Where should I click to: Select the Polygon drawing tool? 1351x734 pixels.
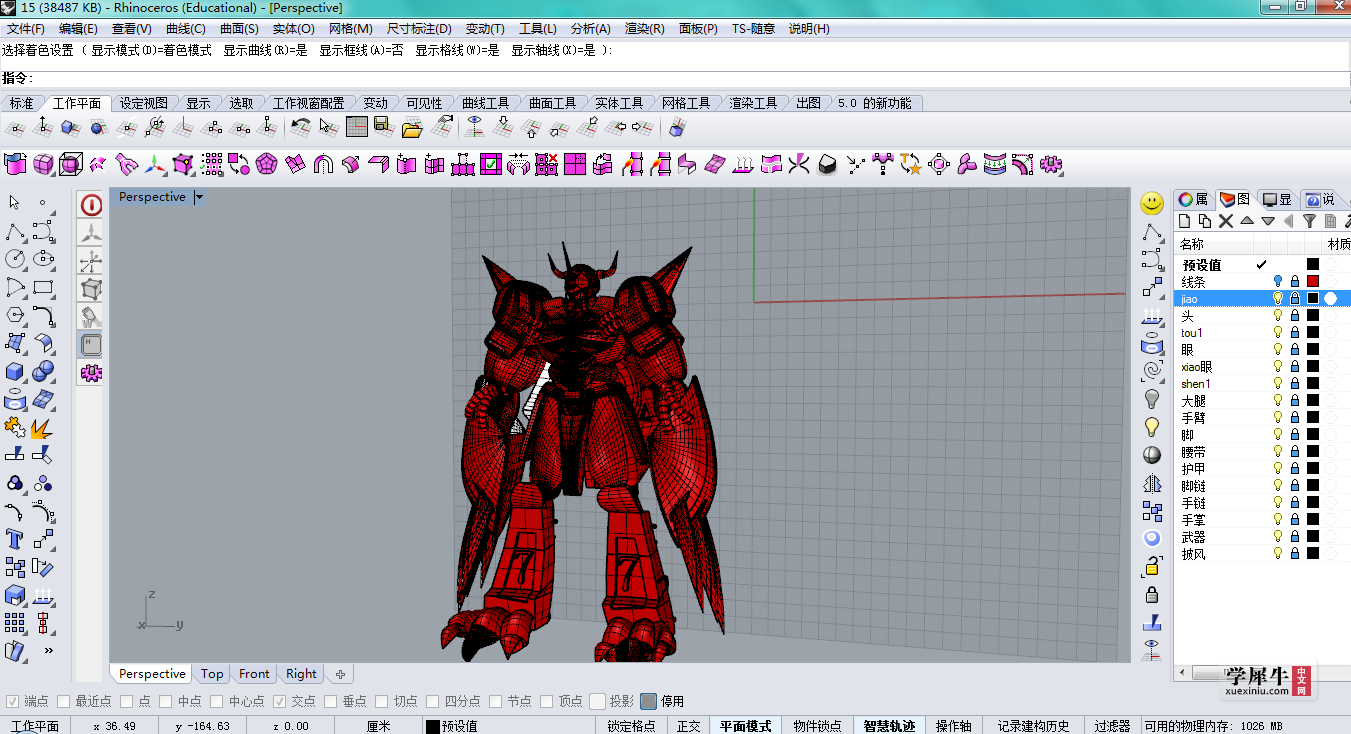(15, 315)
